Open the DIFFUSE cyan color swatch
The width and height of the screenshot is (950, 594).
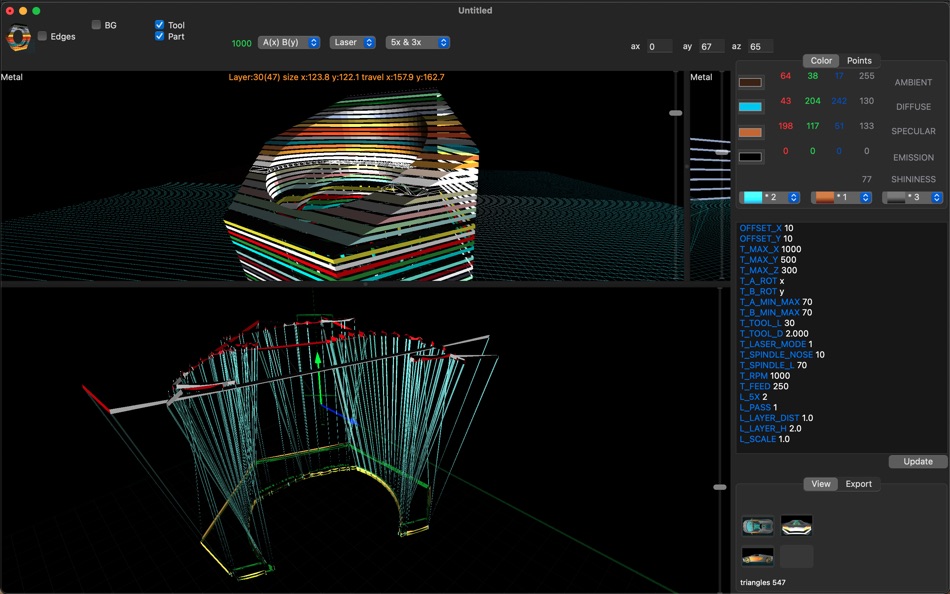tap(751, 107)
